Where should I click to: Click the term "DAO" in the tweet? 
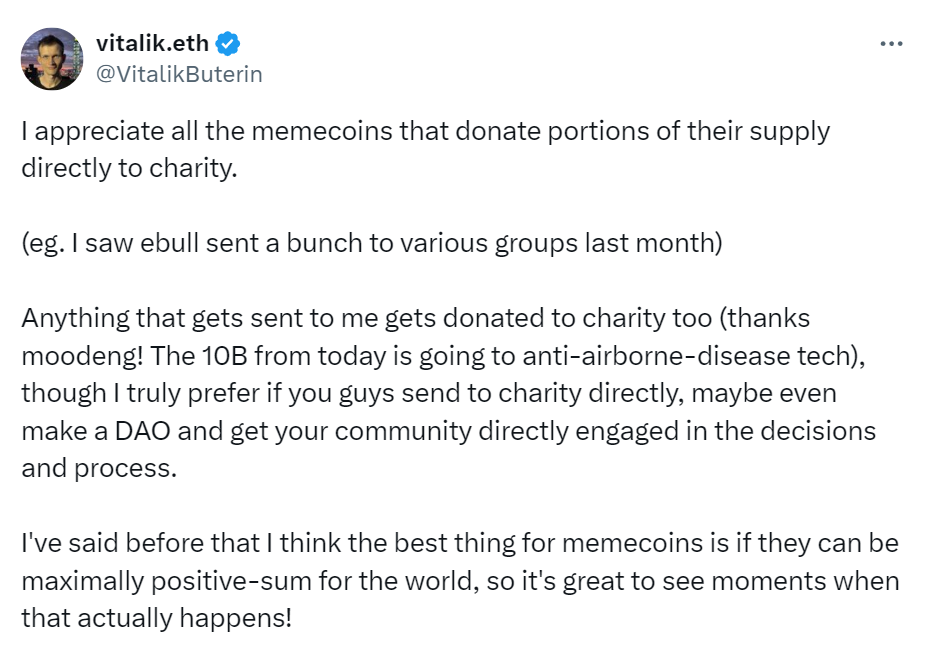pos(142,431)
